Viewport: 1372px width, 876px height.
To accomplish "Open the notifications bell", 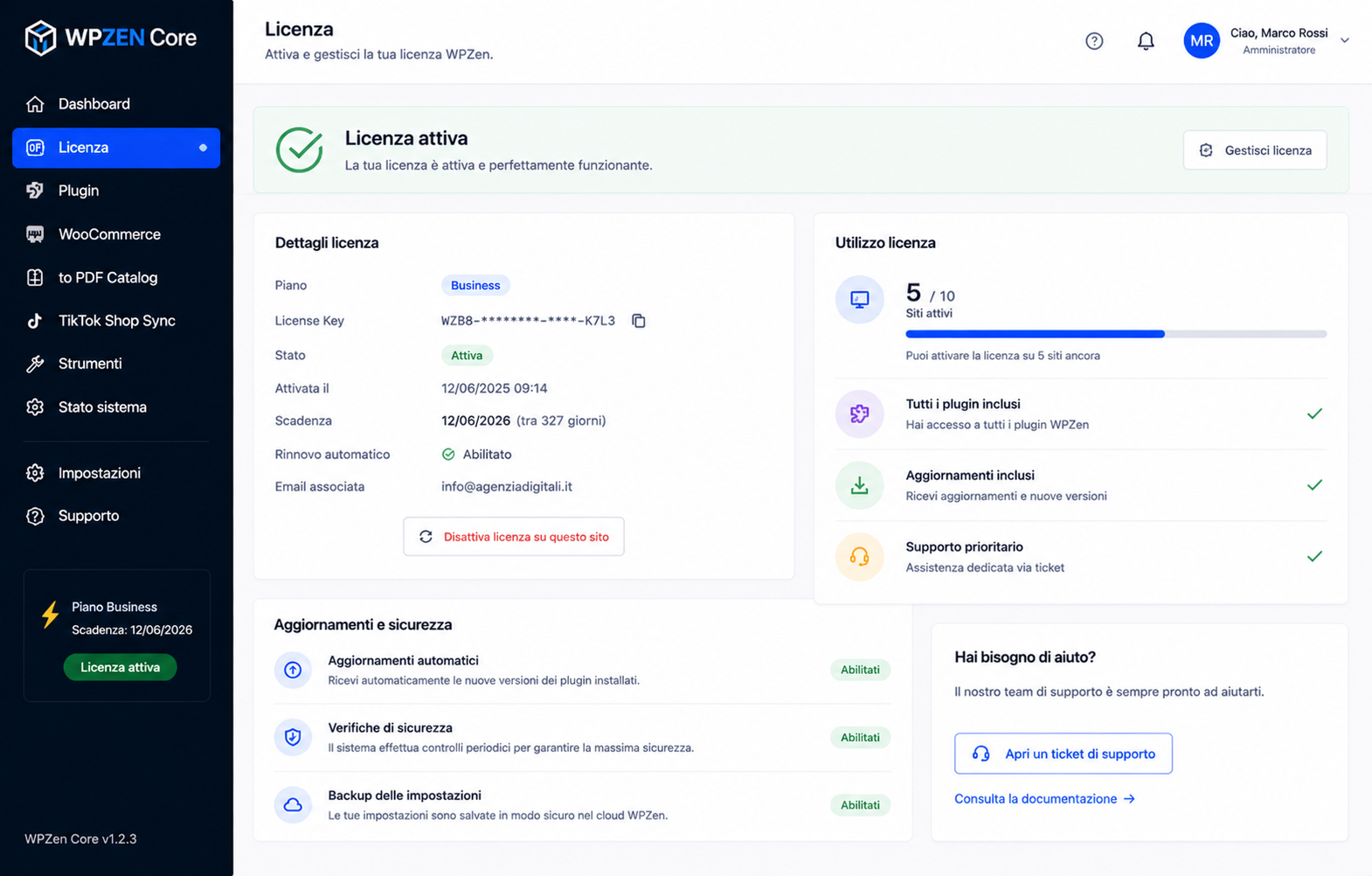I will [x=1146, y=41].
